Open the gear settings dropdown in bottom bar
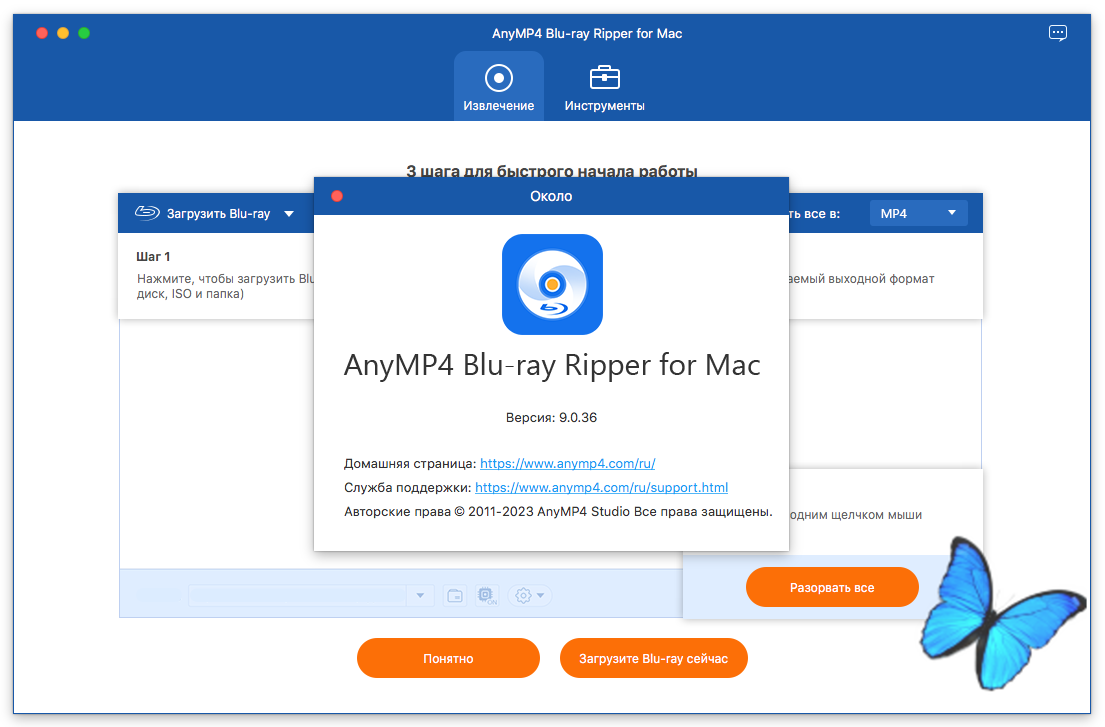Screen dimensions: 1105x727 pos(529,596)
